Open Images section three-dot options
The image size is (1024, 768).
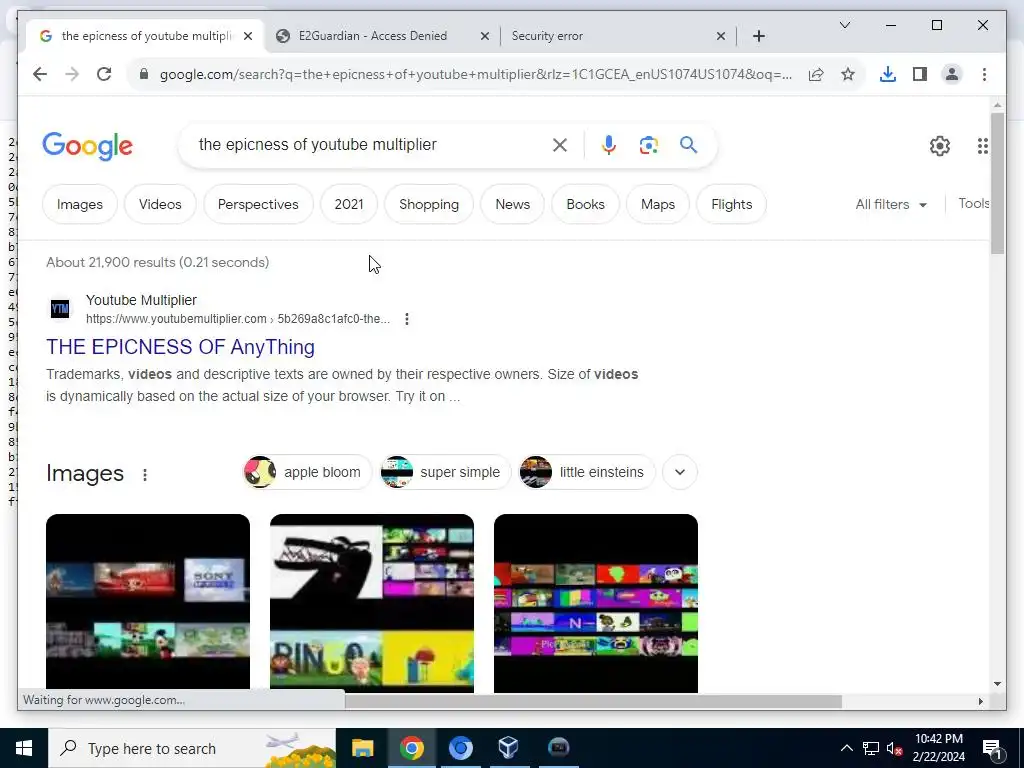pyautogui.click(x=145, y=475)
